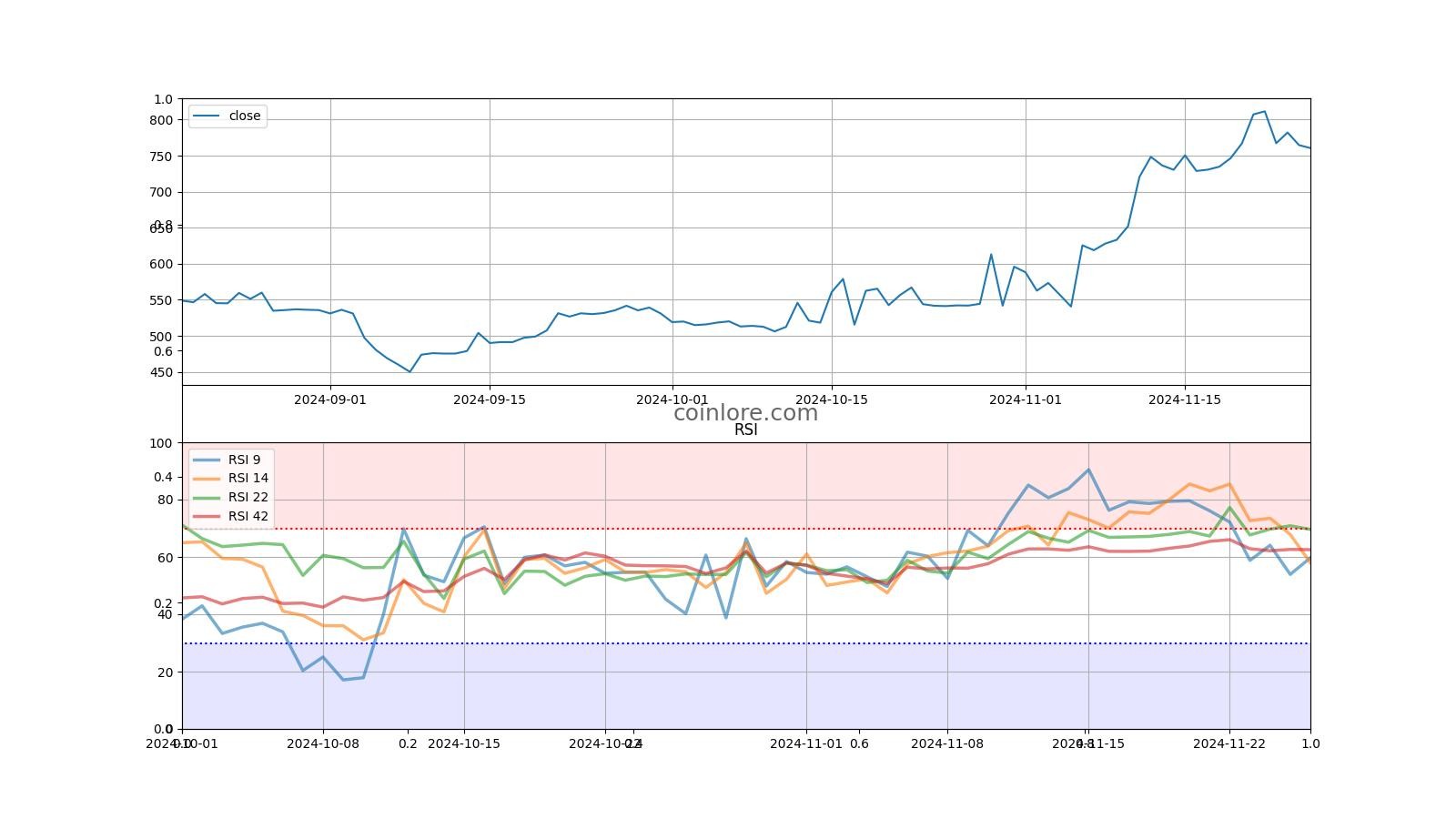The width and height of the screenshot is (1456, 819).
Task: Click the RSI 42 red legend line sample
Action: [207, 516]
